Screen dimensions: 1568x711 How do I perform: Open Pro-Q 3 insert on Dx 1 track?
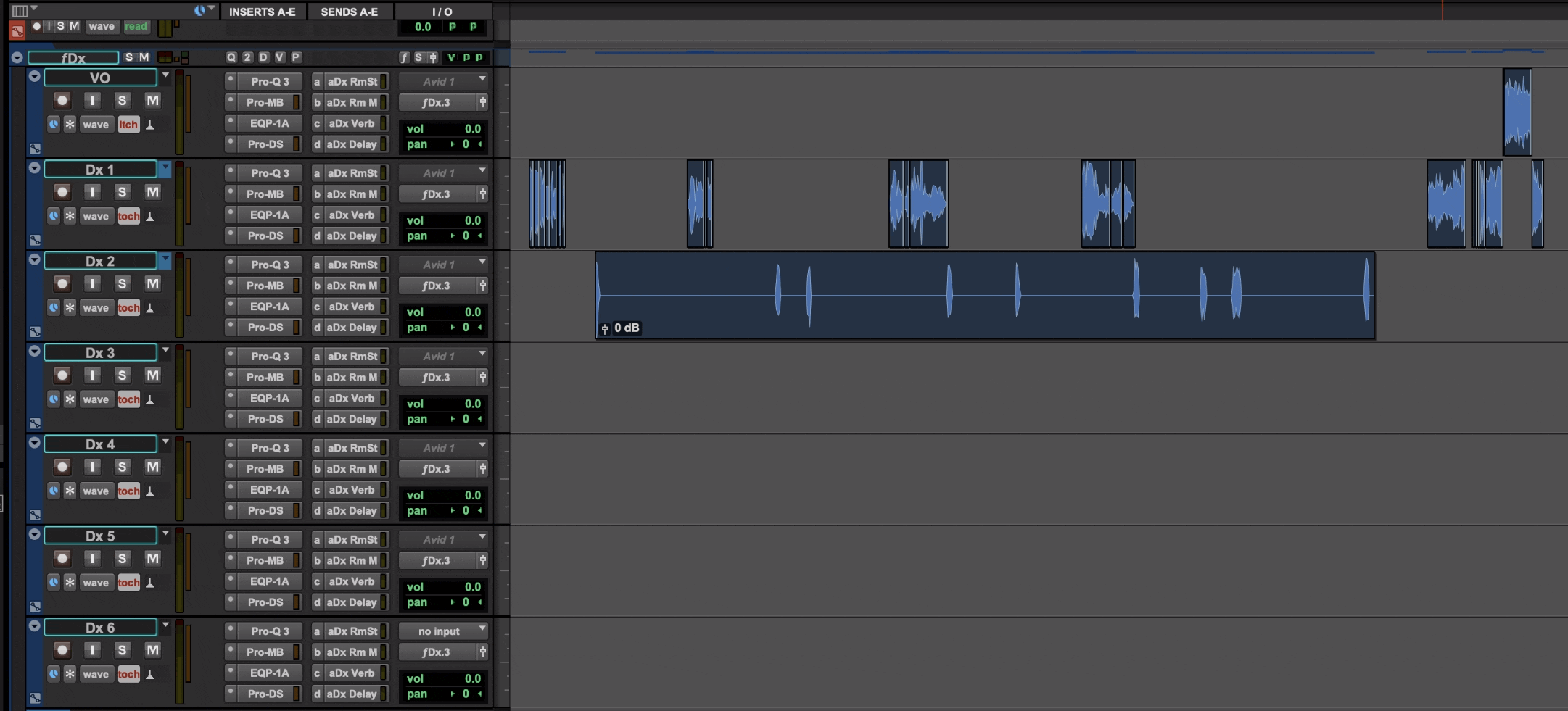270,172
